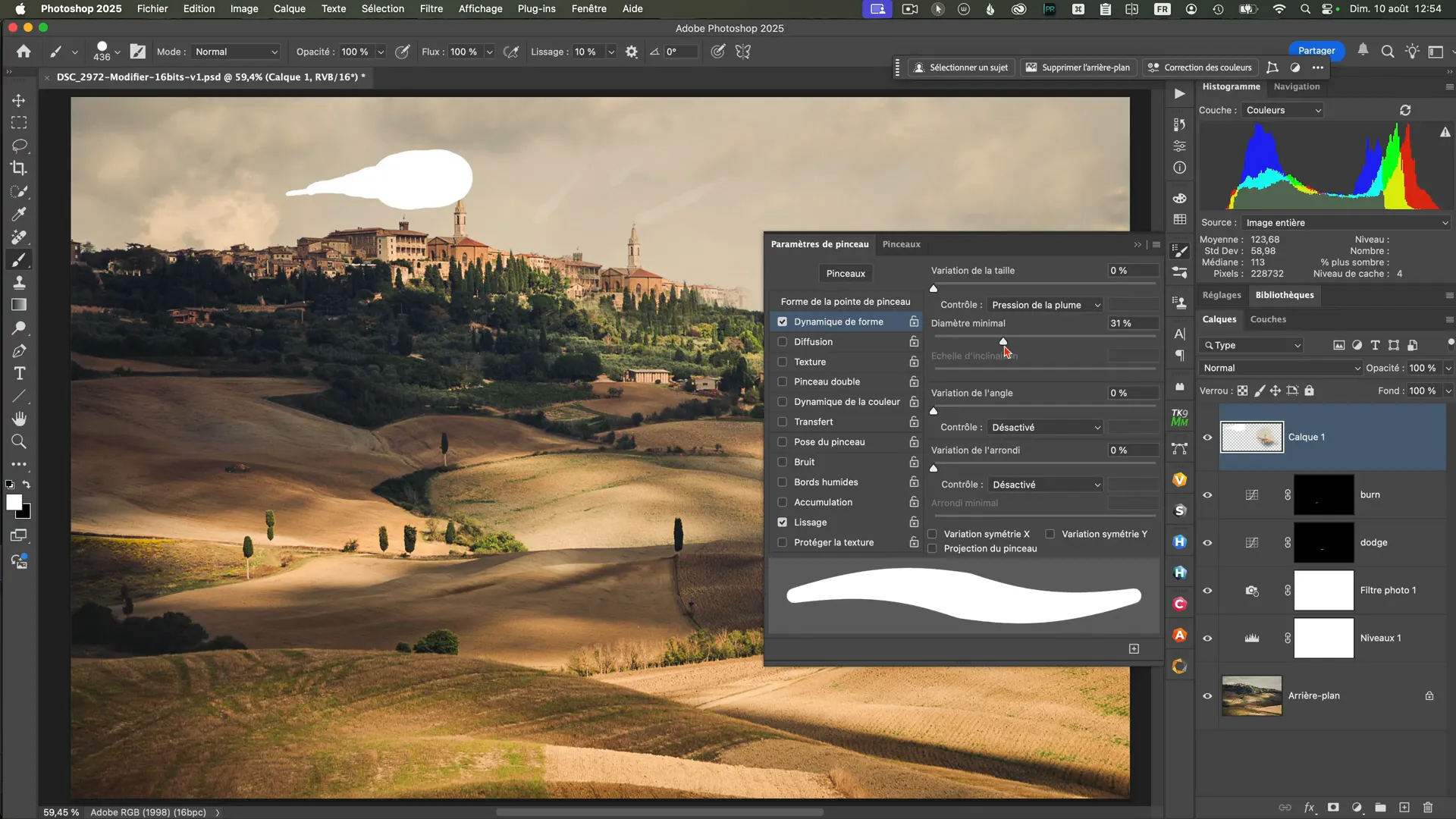Open layer blend mode Normal dropdown
Screen dimensions: 1456x819
[x=1281, y=368]
